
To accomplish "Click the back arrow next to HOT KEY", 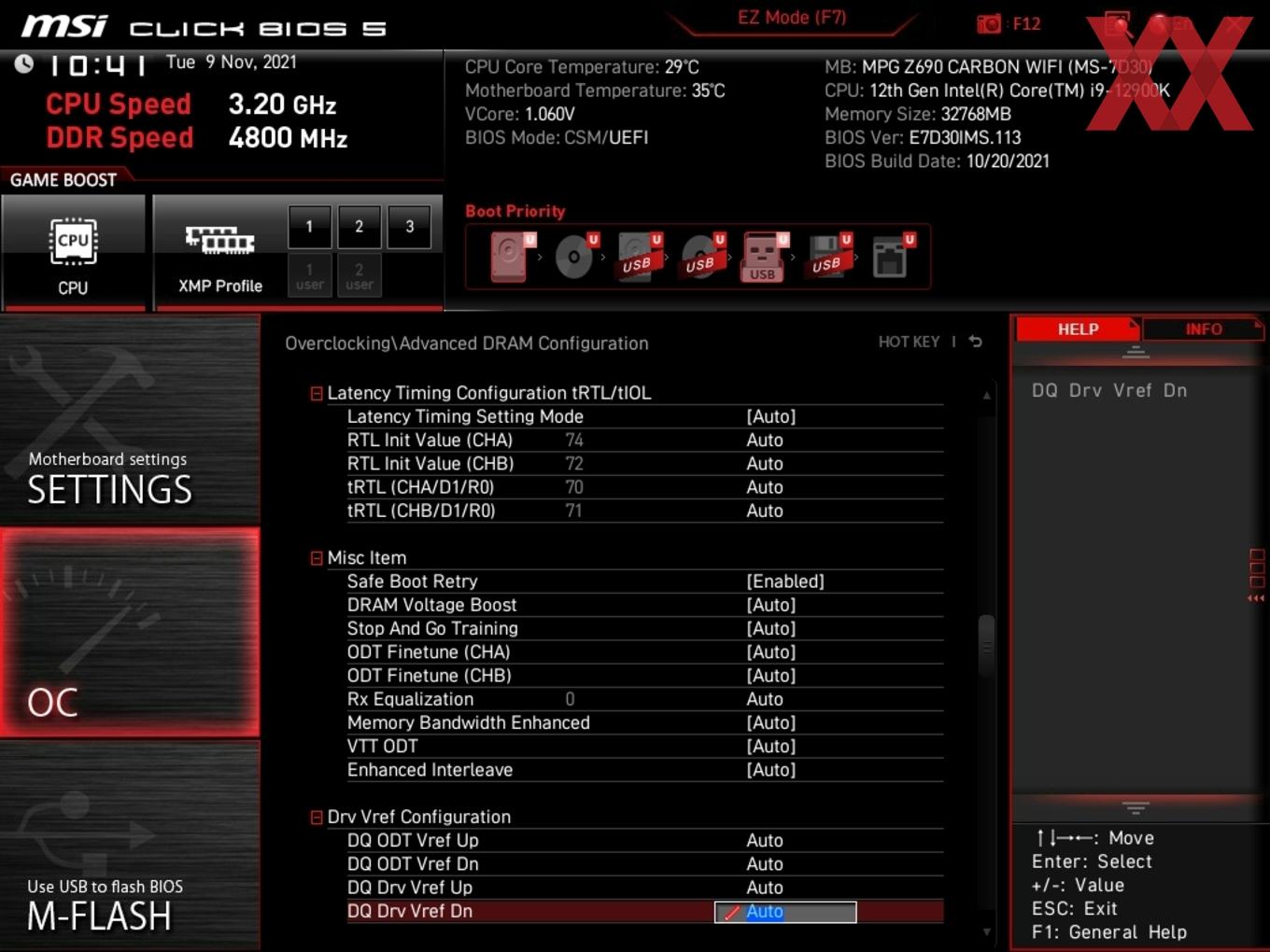I will click(975, 342).
